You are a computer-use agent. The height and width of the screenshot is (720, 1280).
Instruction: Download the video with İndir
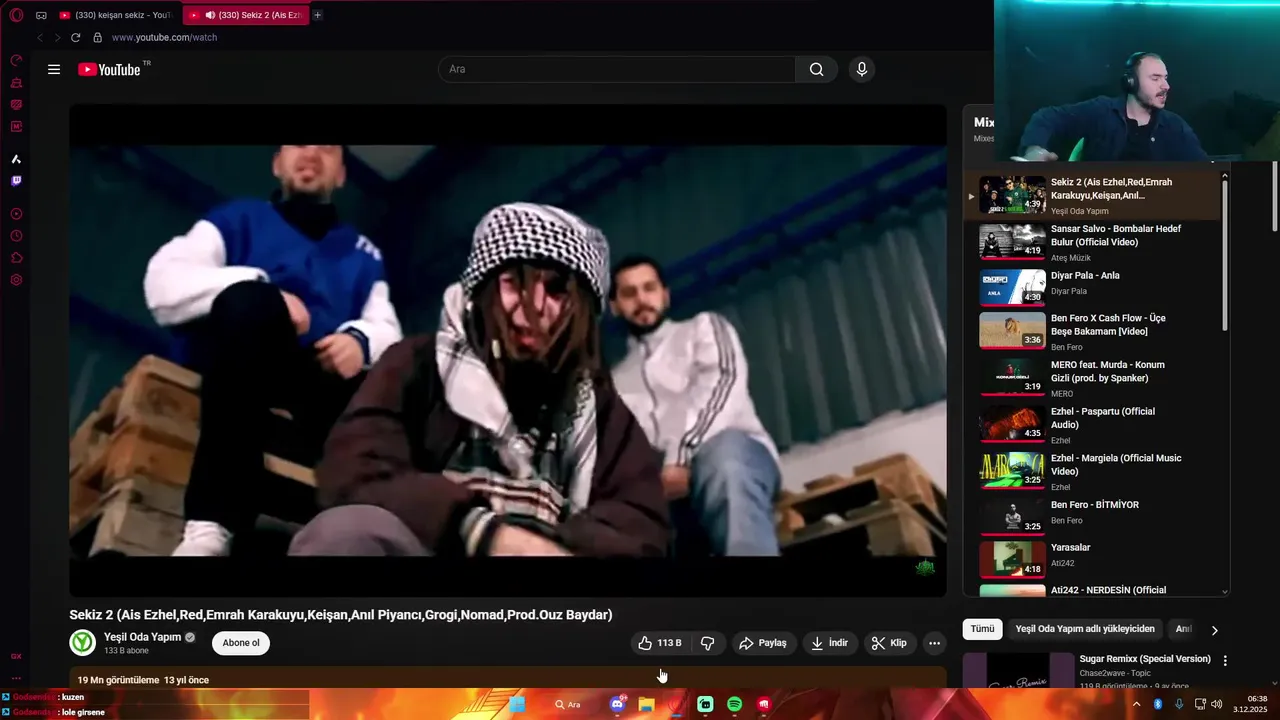click(829, 643)
